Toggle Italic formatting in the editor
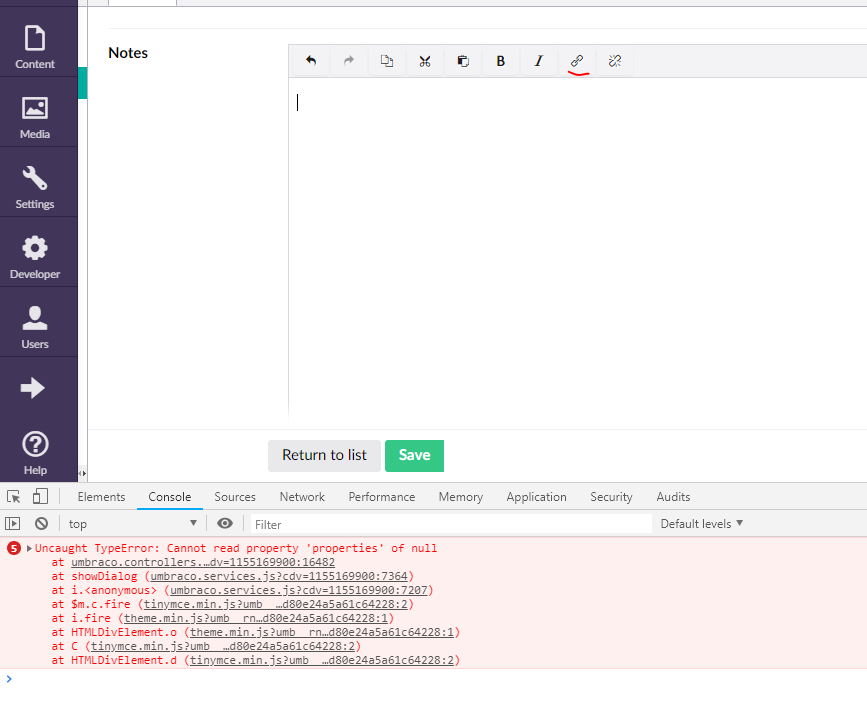Viewport: 867px width, 701px height. tap(539, 61)
